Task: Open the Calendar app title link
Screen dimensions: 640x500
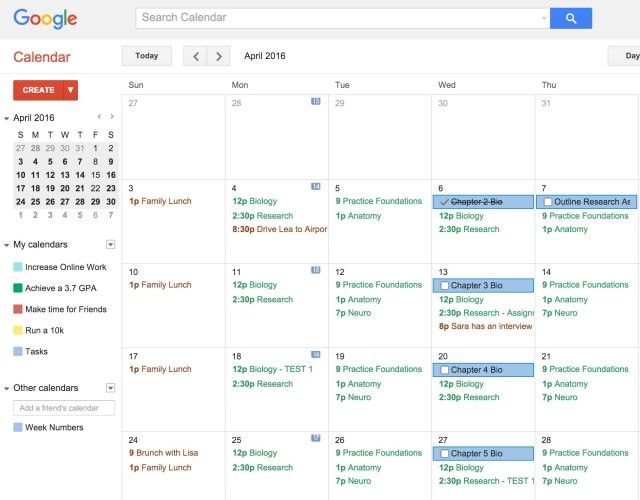Action: coord(41,57)
